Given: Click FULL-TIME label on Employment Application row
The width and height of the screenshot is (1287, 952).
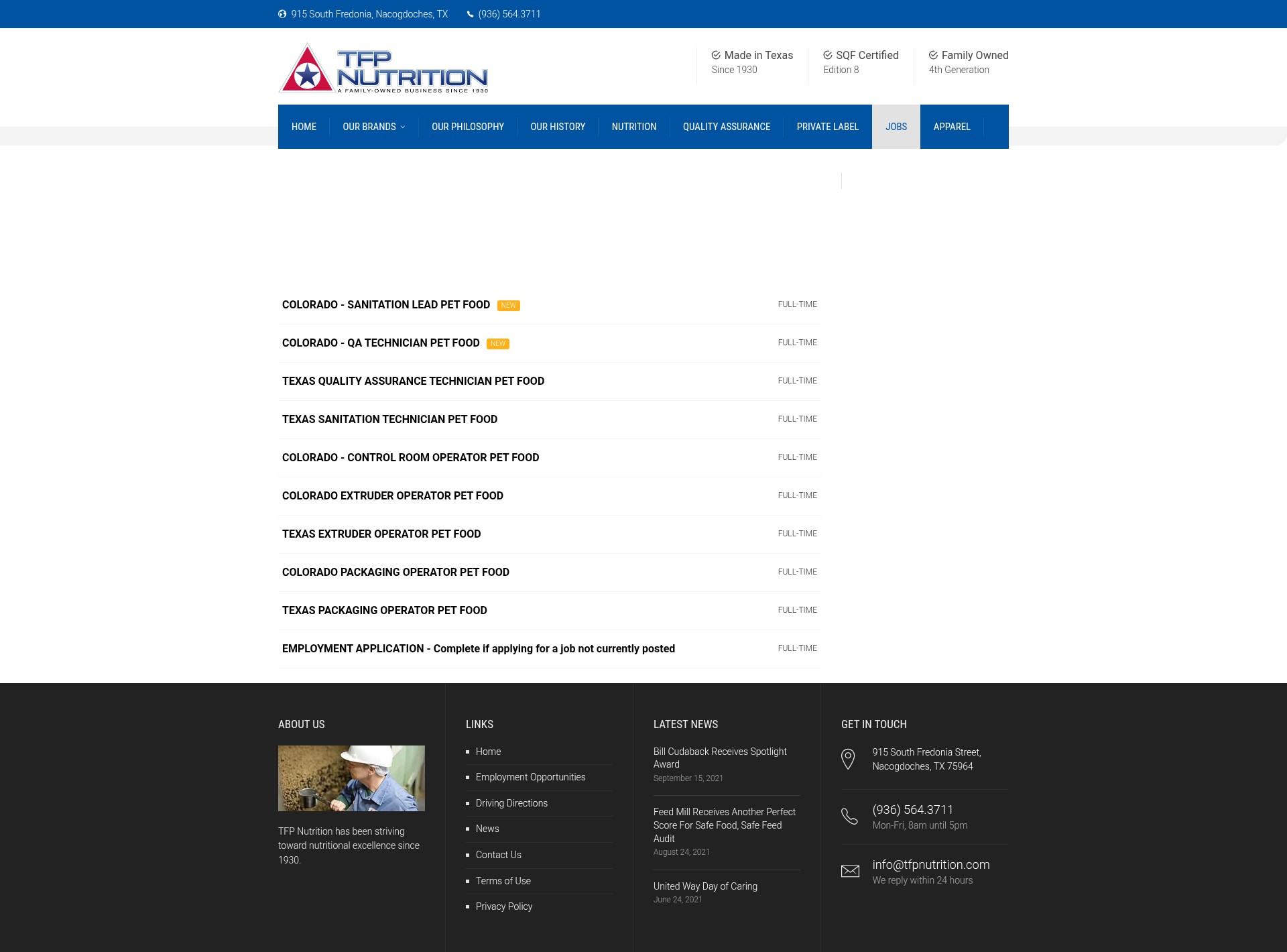Looking at the screenshot, I should coord(798,648).
